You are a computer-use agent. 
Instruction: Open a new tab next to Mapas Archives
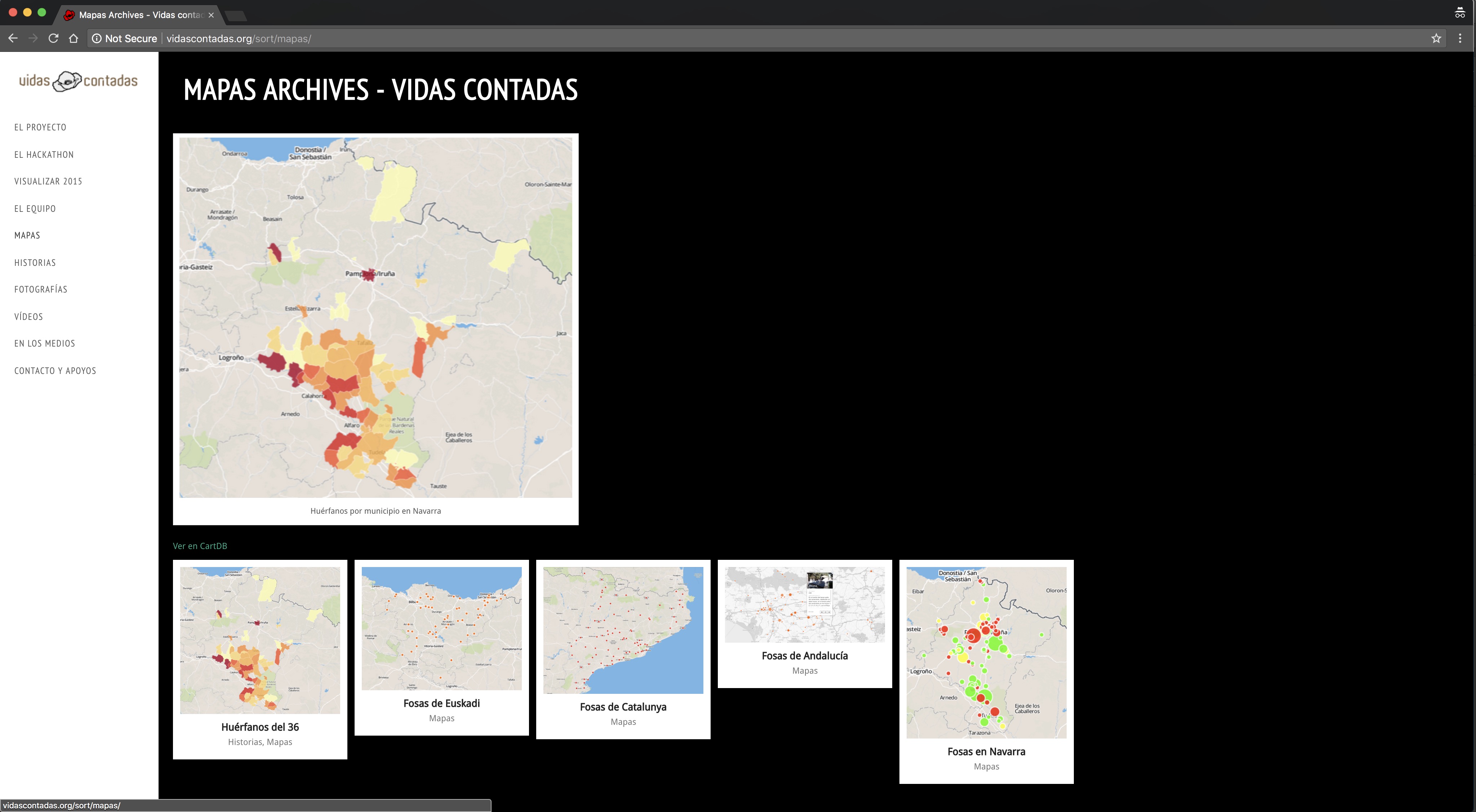[x=236, y=15]
